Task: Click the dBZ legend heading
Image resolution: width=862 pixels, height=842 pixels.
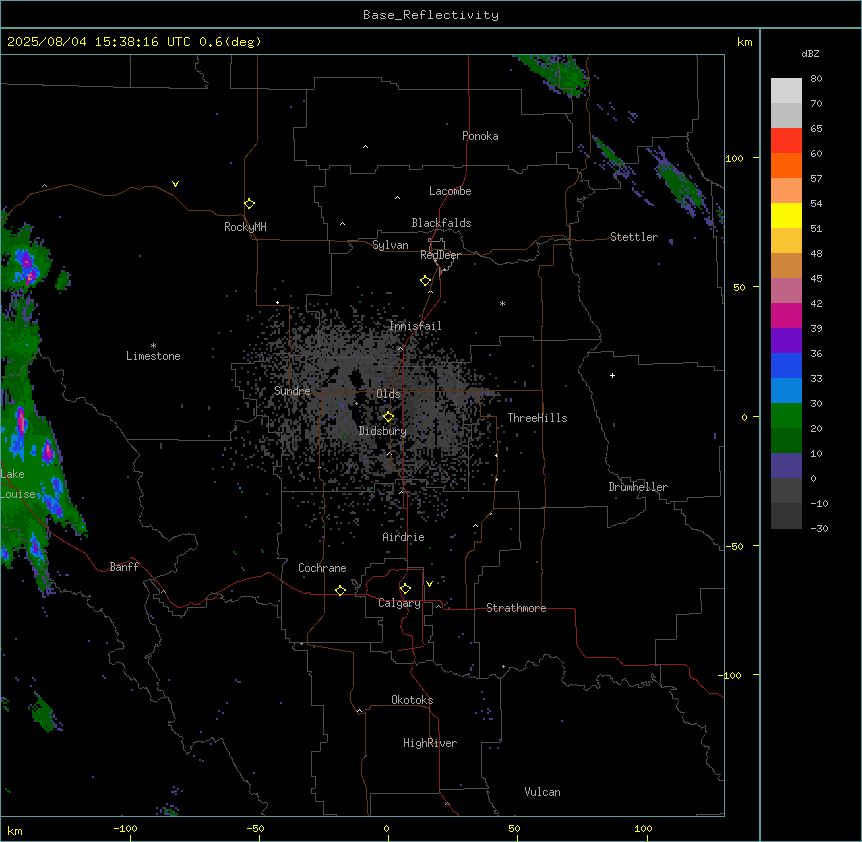Action: (x=810, y=53)
